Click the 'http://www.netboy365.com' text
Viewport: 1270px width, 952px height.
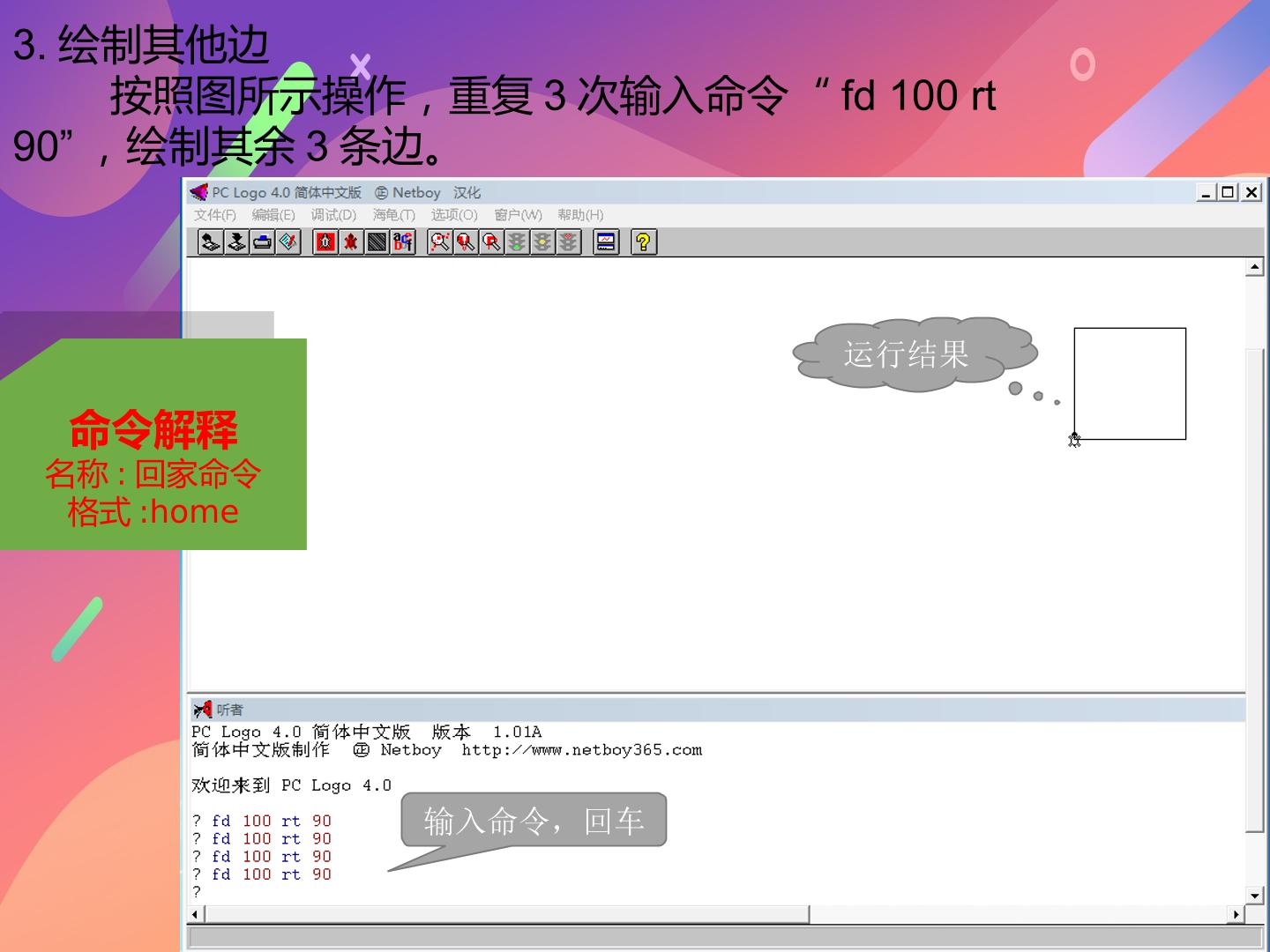[x=582, y=750]
